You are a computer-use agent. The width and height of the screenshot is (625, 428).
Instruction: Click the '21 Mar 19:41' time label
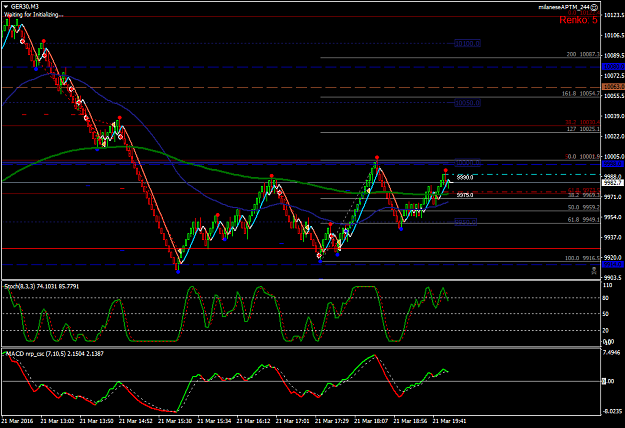449,421
